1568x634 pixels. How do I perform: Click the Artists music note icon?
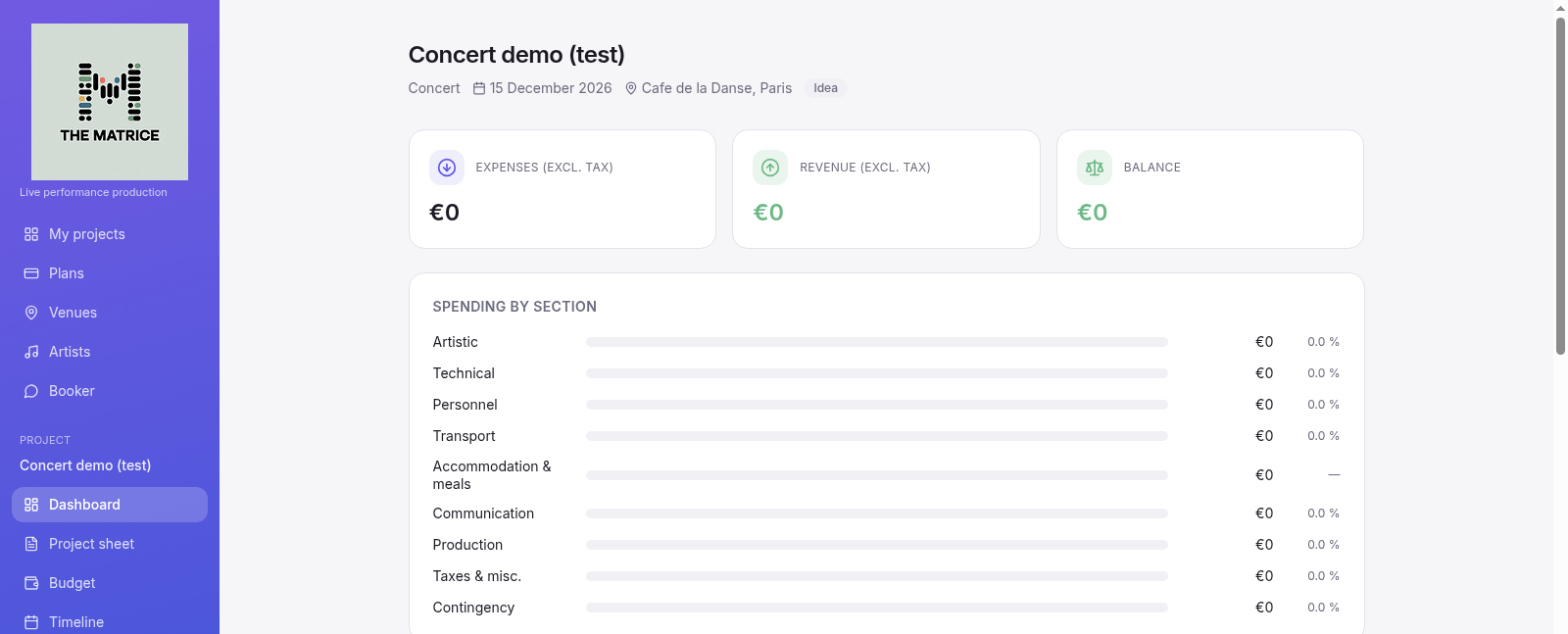(31, 352)
